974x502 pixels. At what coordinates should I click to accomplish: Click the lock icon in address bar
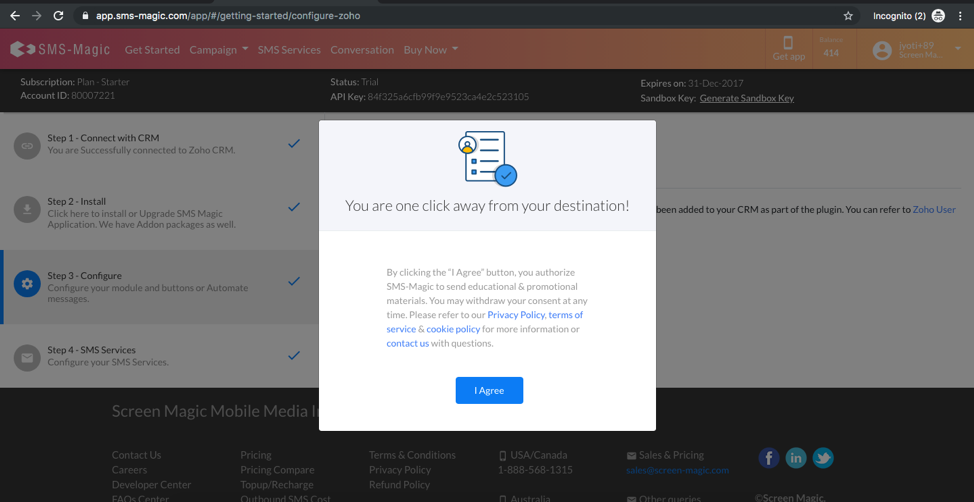[86, 16]
